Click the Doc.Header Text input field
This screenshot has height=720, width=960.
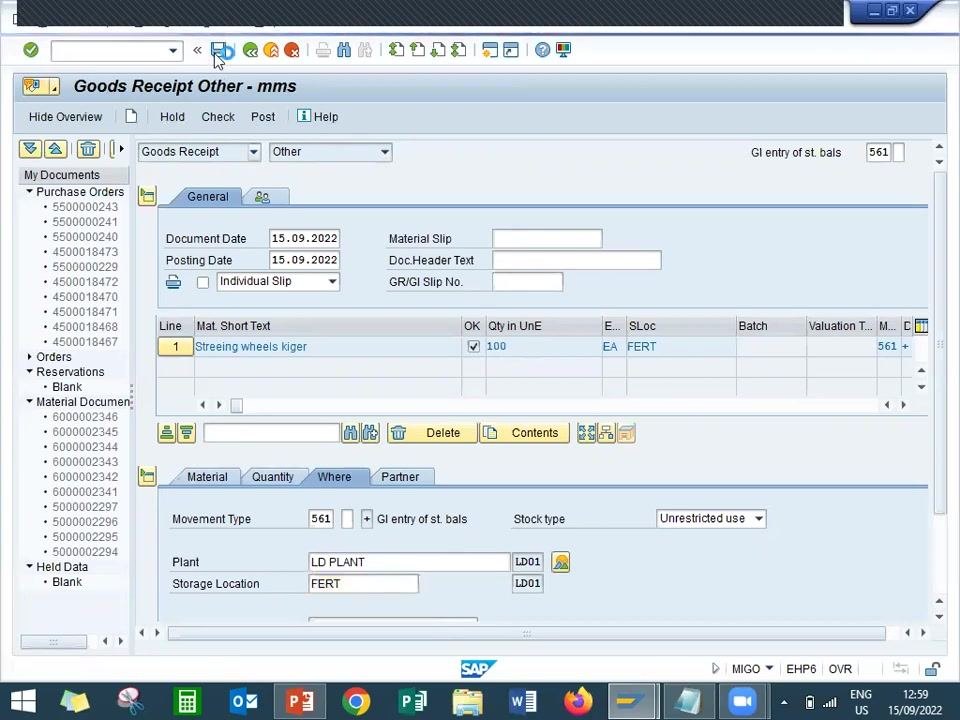[576, 260]
